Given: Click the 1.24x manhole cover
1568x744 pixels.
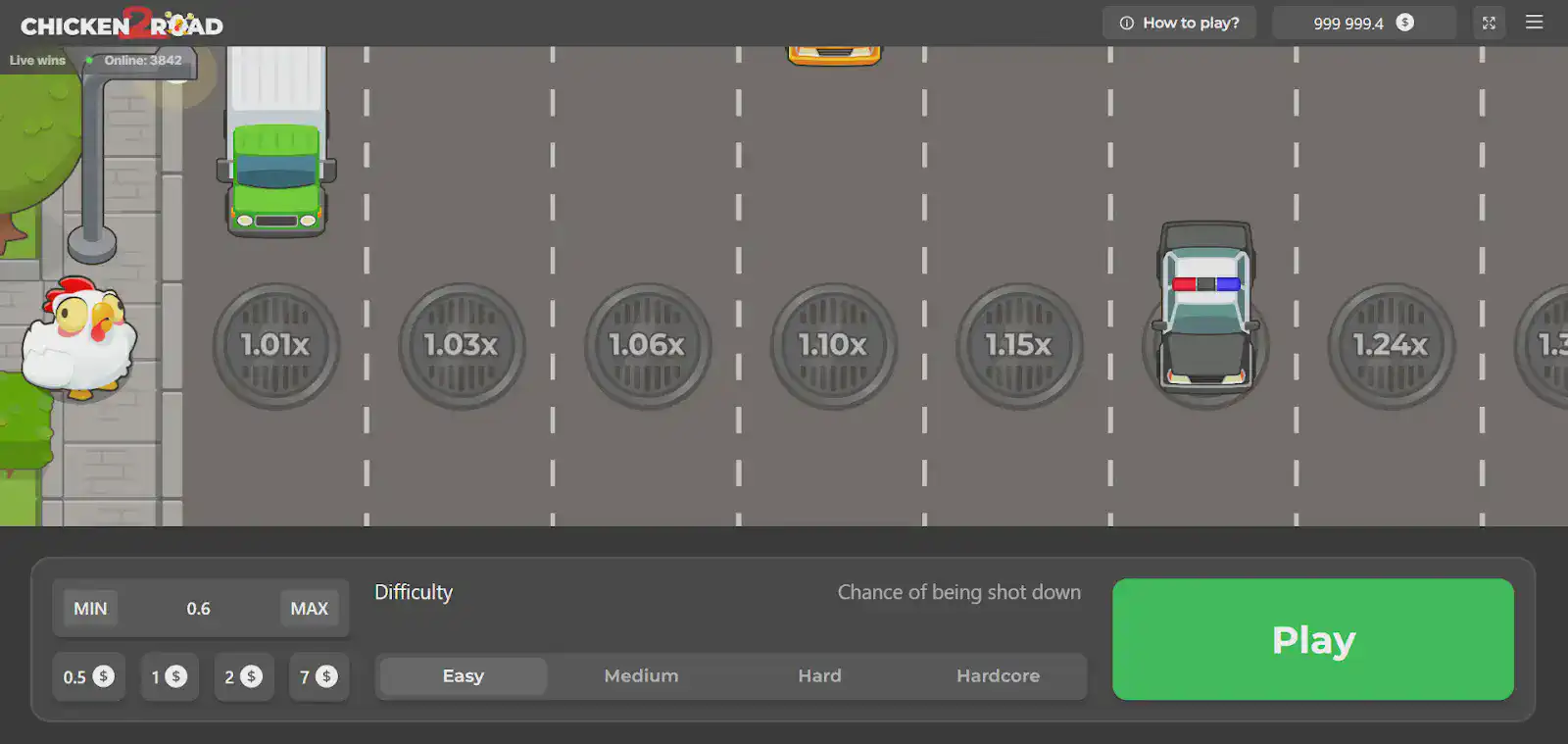Looking at the screenshot, I should click(x=1391, y=345).
